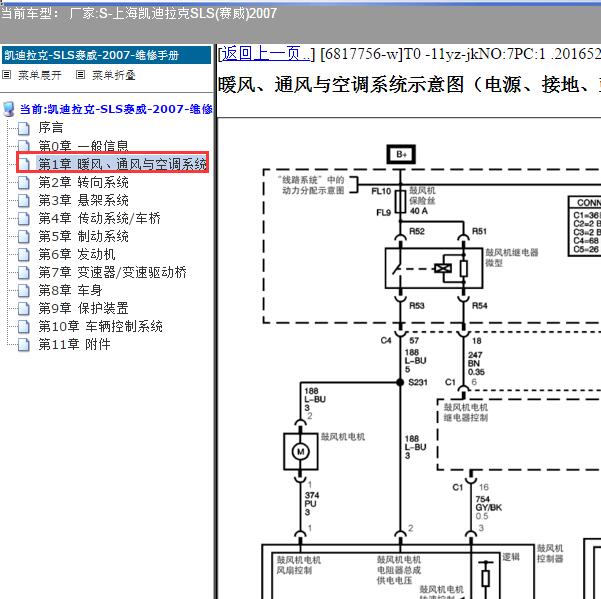Click the page icon beside 第4章
The width and height of the screenshot is (601, 599).
click(24, 218)
